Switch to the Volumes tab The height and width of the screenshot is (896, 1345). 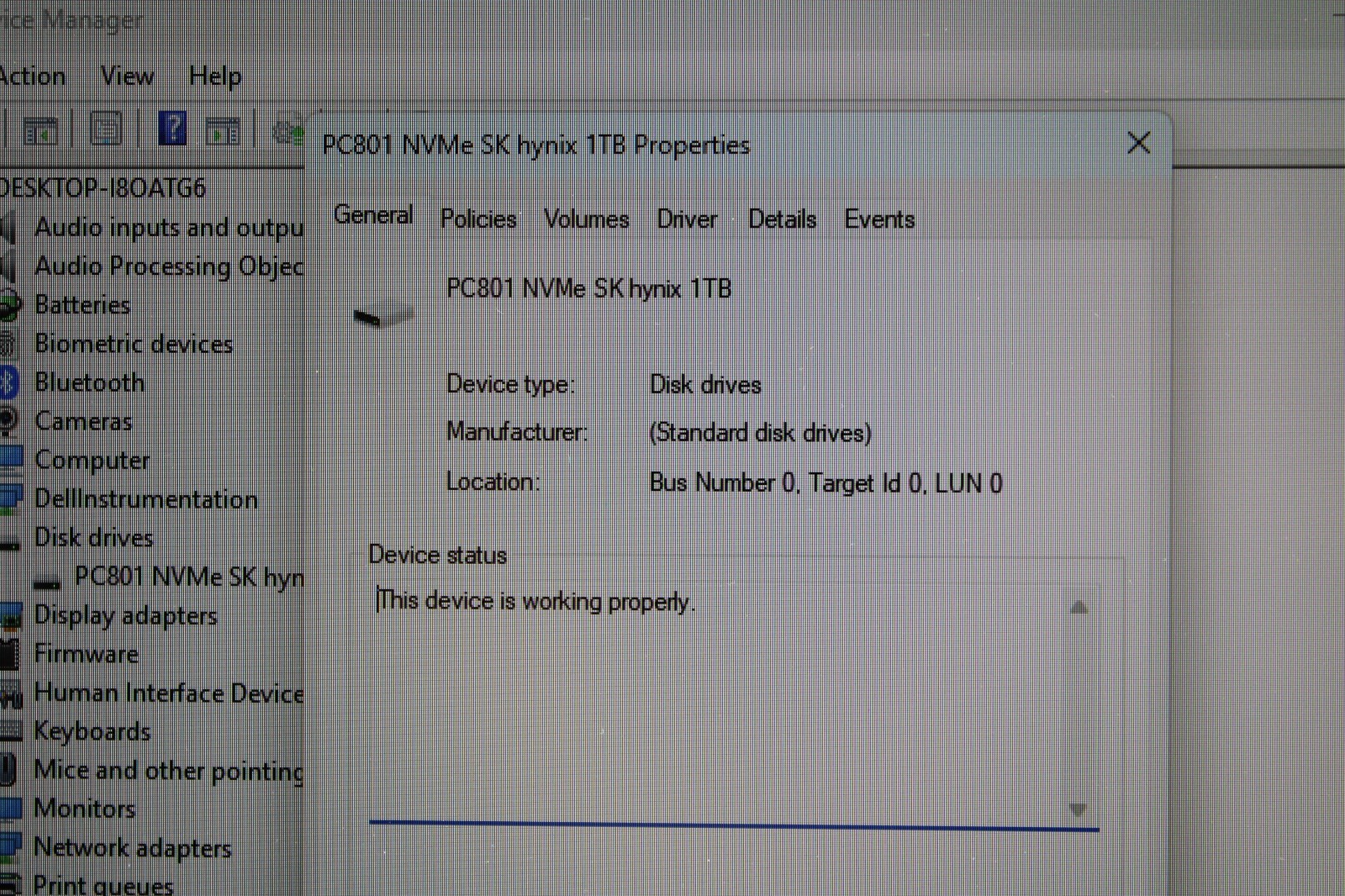coord(586,219)
